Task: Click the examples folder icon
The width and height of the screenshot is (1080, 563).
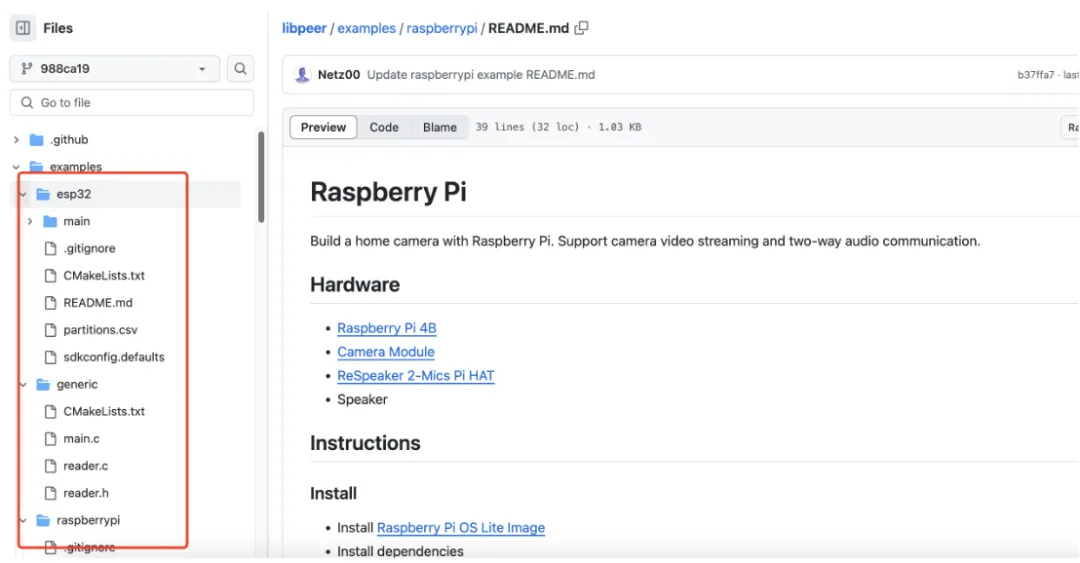Action: coord(37,167)
